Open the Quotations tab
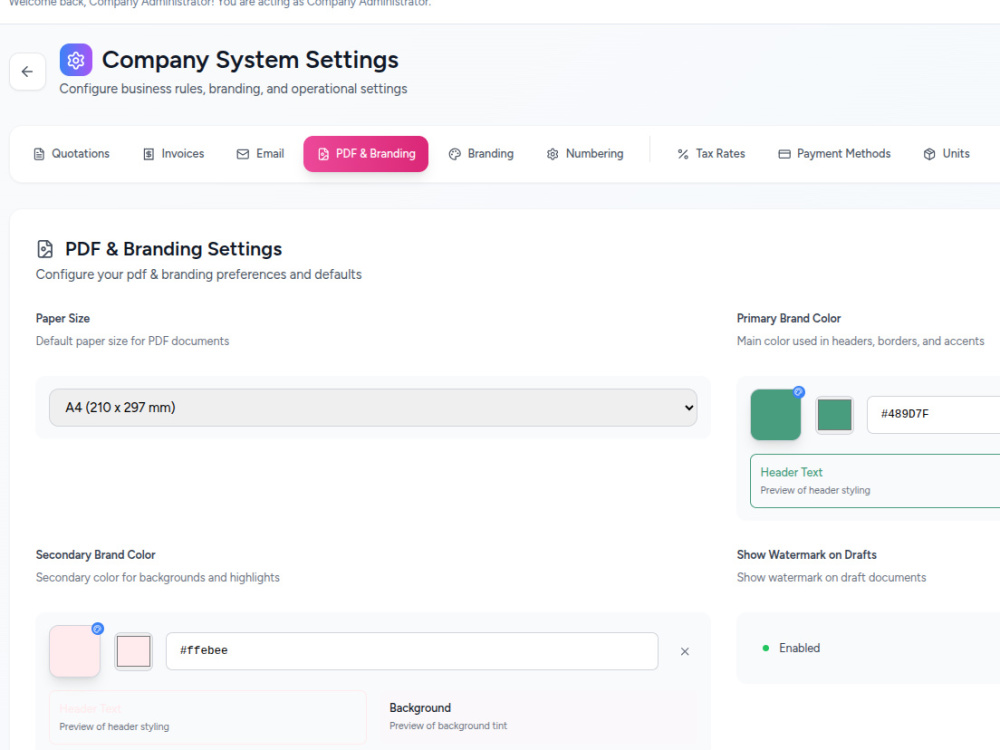Screen dimensions: 1000x750 pos(71,154)
